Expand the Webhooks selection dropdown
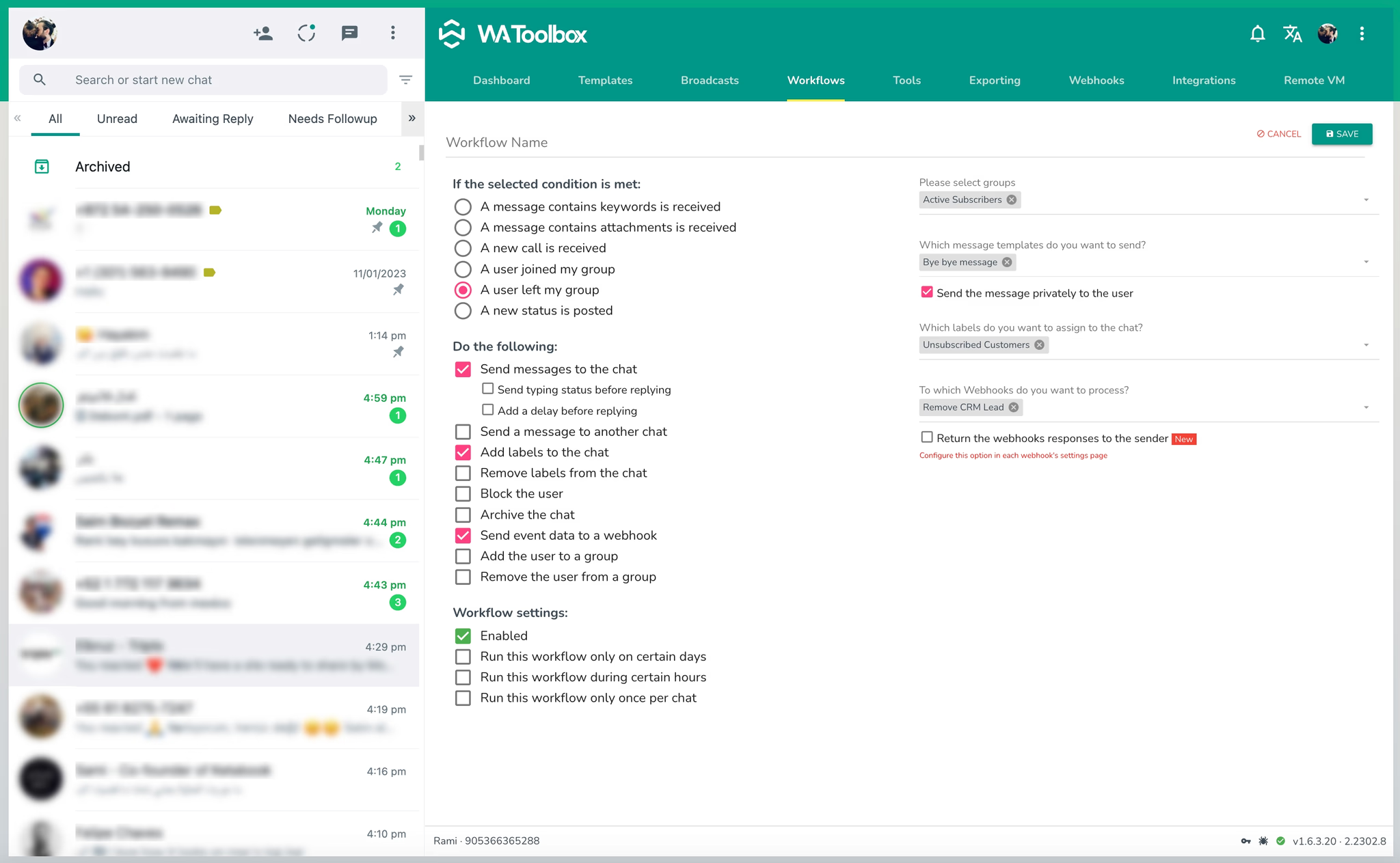 point(1366,408)
